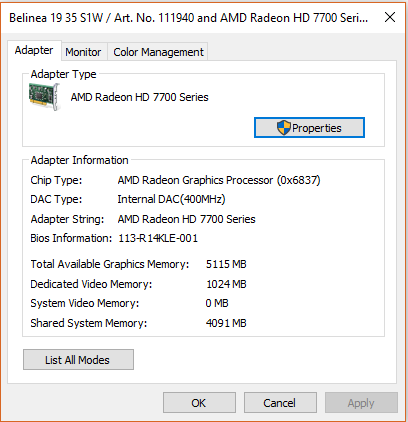Open adapter Properties button
This screenshot has height=422, width=408.
pyautogui.click(x=309, y=128)
